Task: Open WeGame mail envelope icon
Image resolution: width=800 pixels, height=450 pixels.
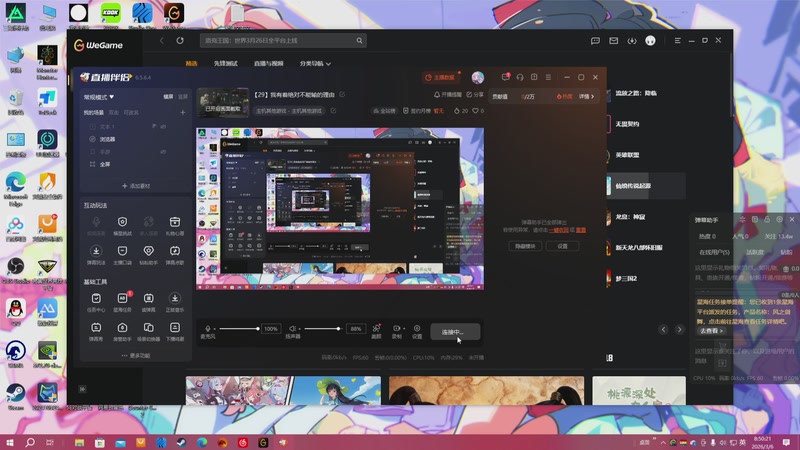Action: tap(614, 40)
